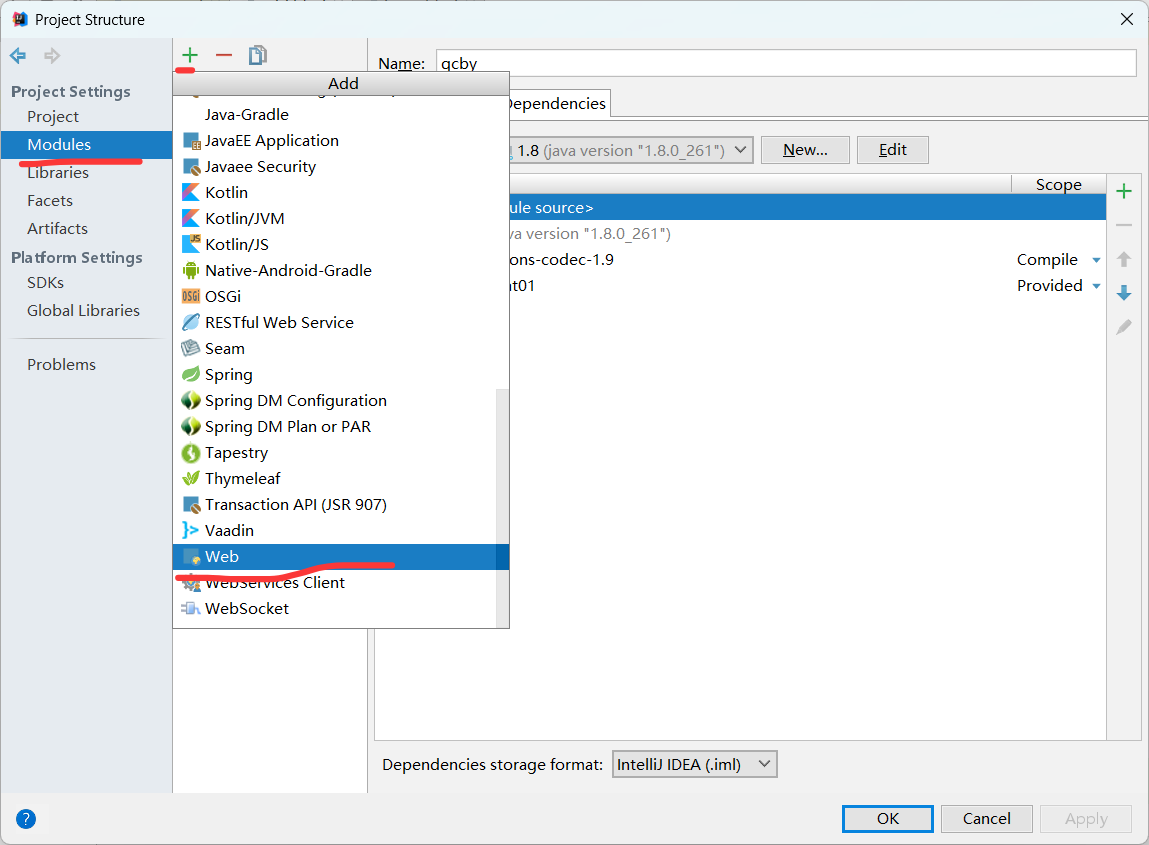Move dependency down with the blue arrow

coord(1123,293)
